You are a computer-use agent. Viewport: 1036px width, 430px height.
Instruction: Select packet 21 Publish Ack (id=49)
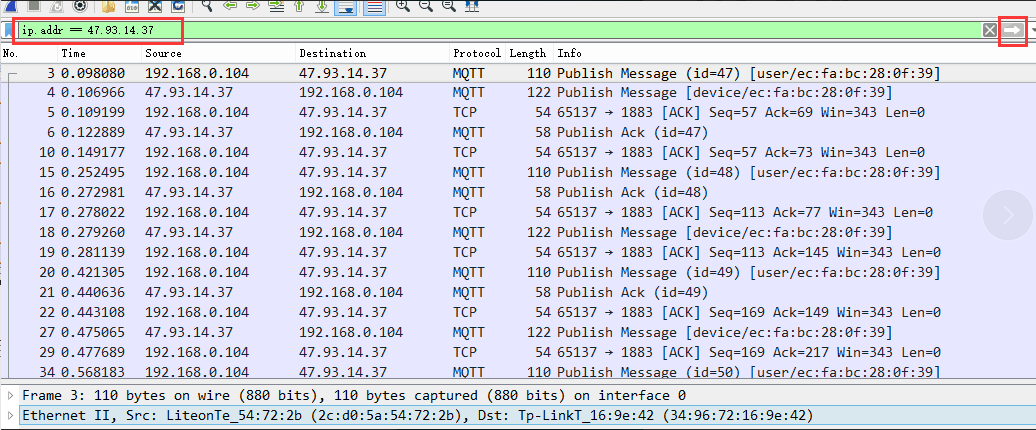(518, 292)
